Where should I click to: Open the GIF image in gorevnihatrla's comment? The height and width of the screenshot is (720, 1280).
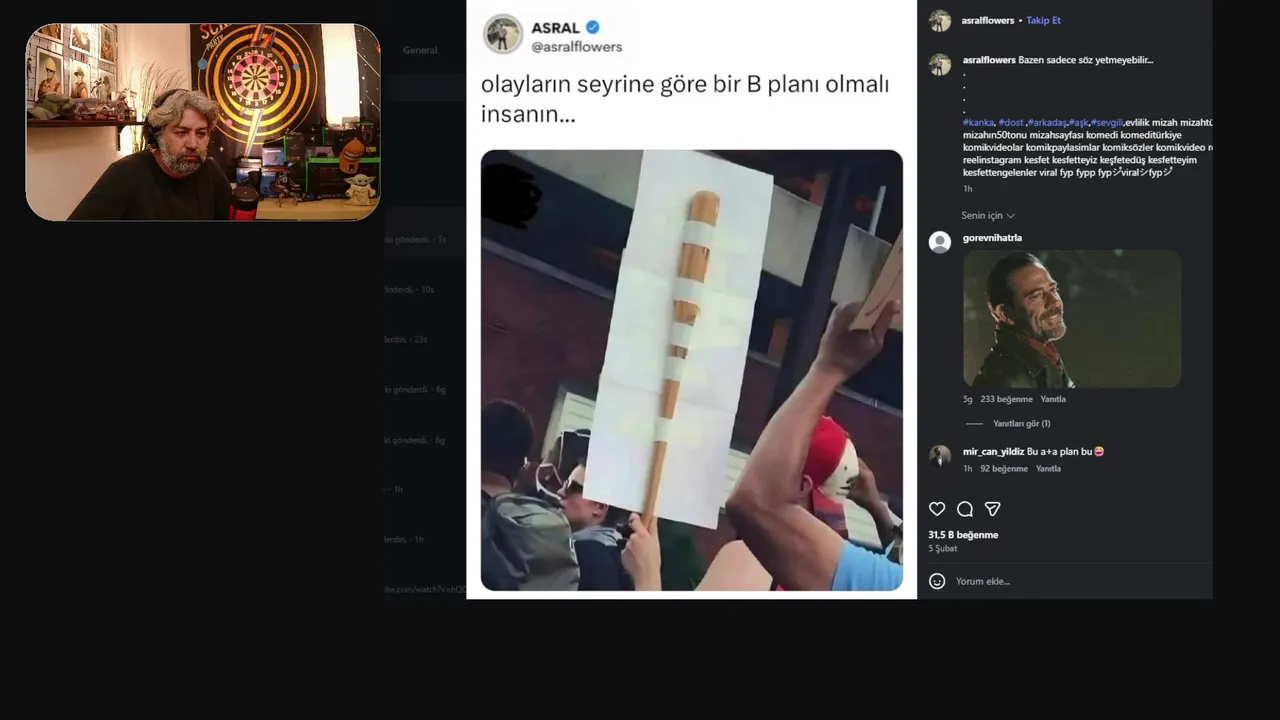1072,319
